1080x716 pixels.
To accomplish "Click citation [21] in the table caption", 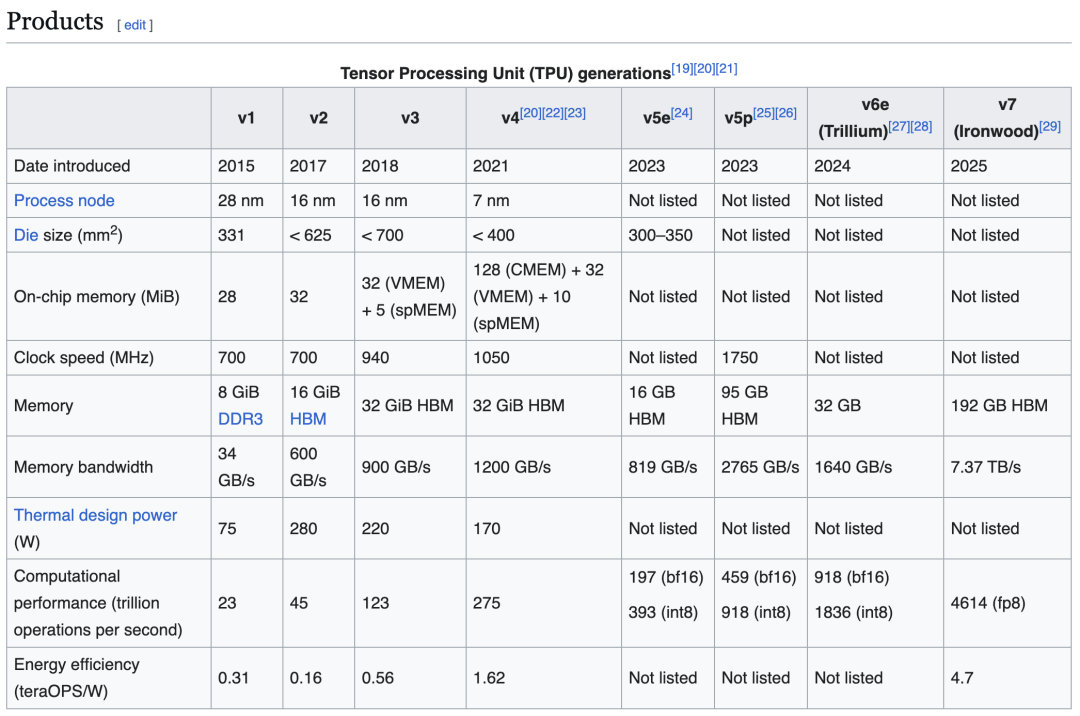I will [727, 69].
